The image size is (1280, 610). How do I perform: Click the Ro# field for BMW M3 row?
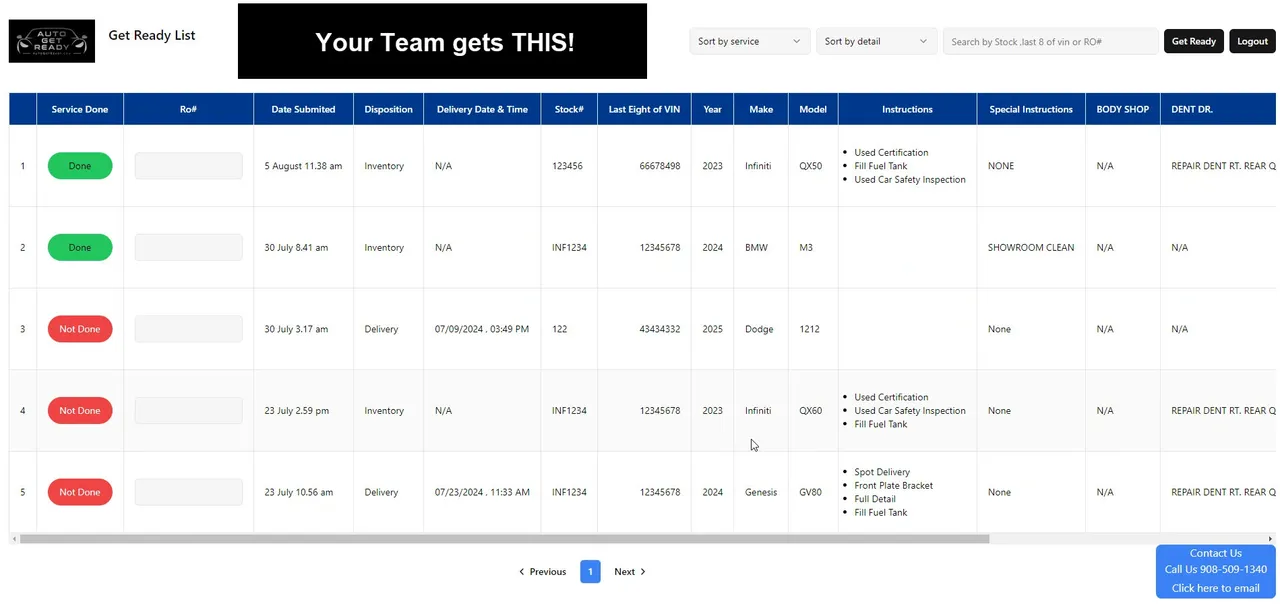(x=188, y=247)
